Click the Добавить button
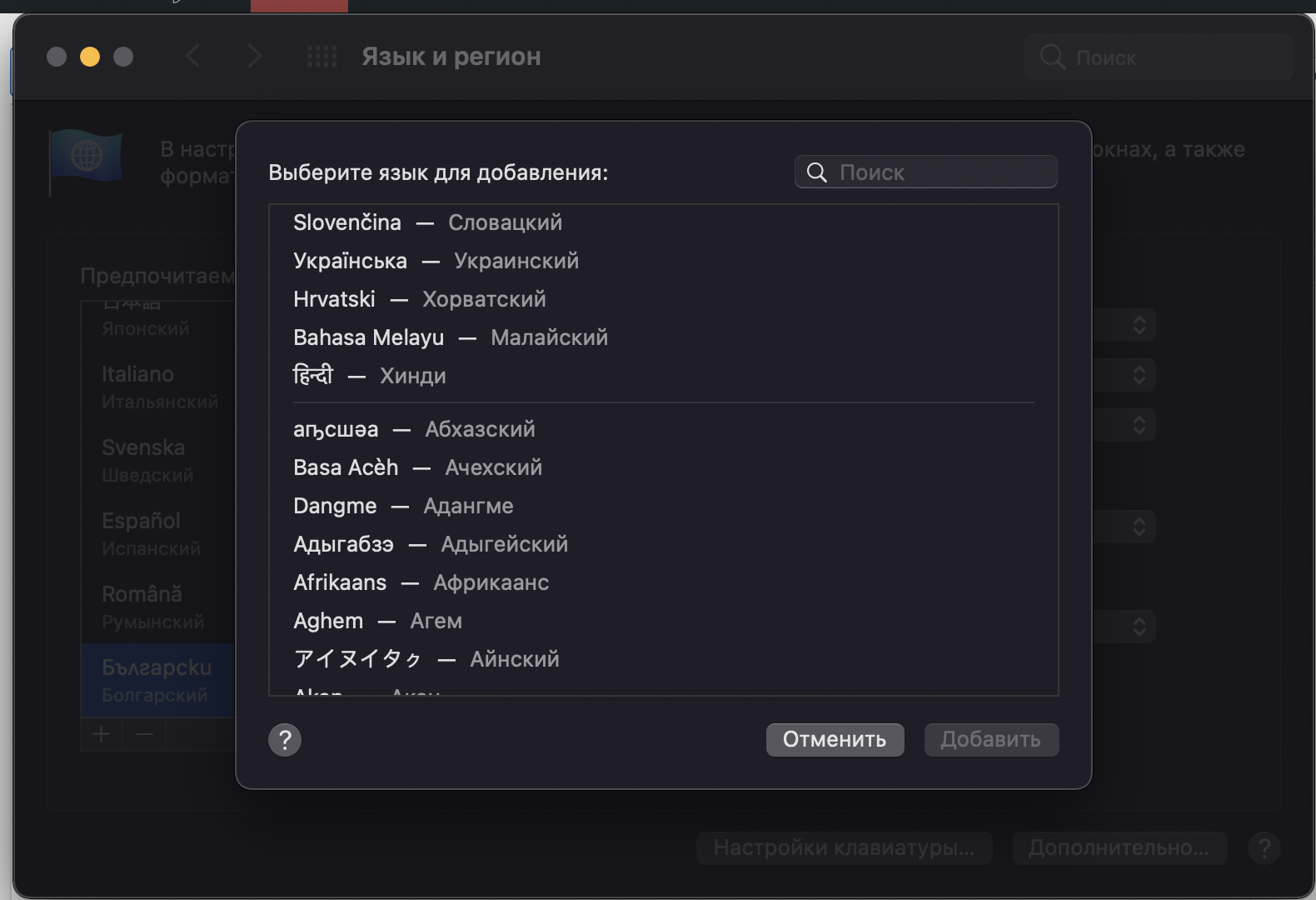This screenshot has height=900, width=1316. (991, 740)
